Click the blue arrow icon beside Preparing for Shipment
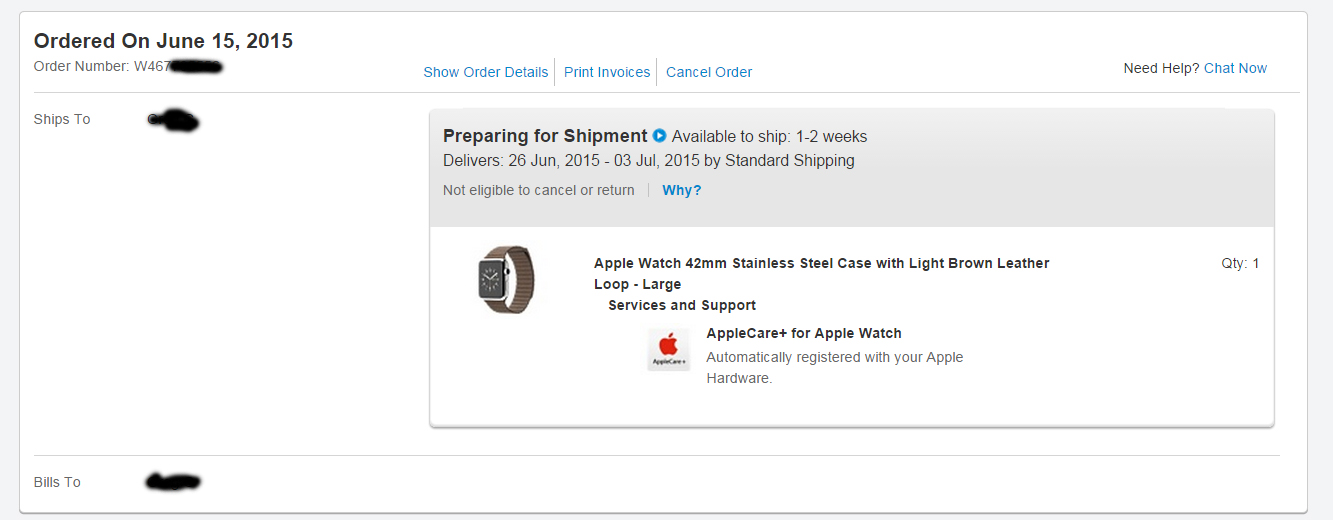 [659, 136]
